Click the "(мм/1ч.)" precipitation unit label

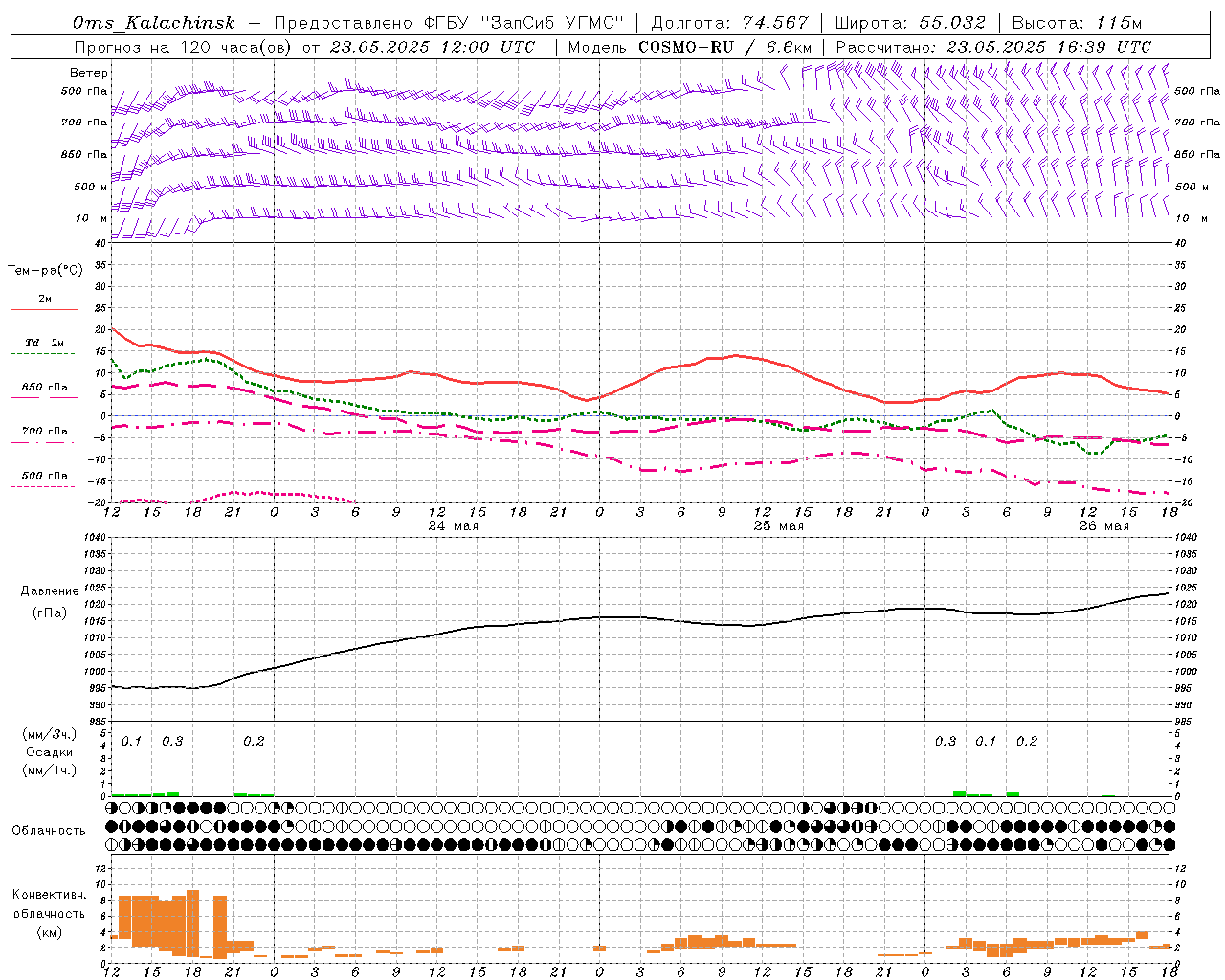pyautogui.click(x=50, y=770)
